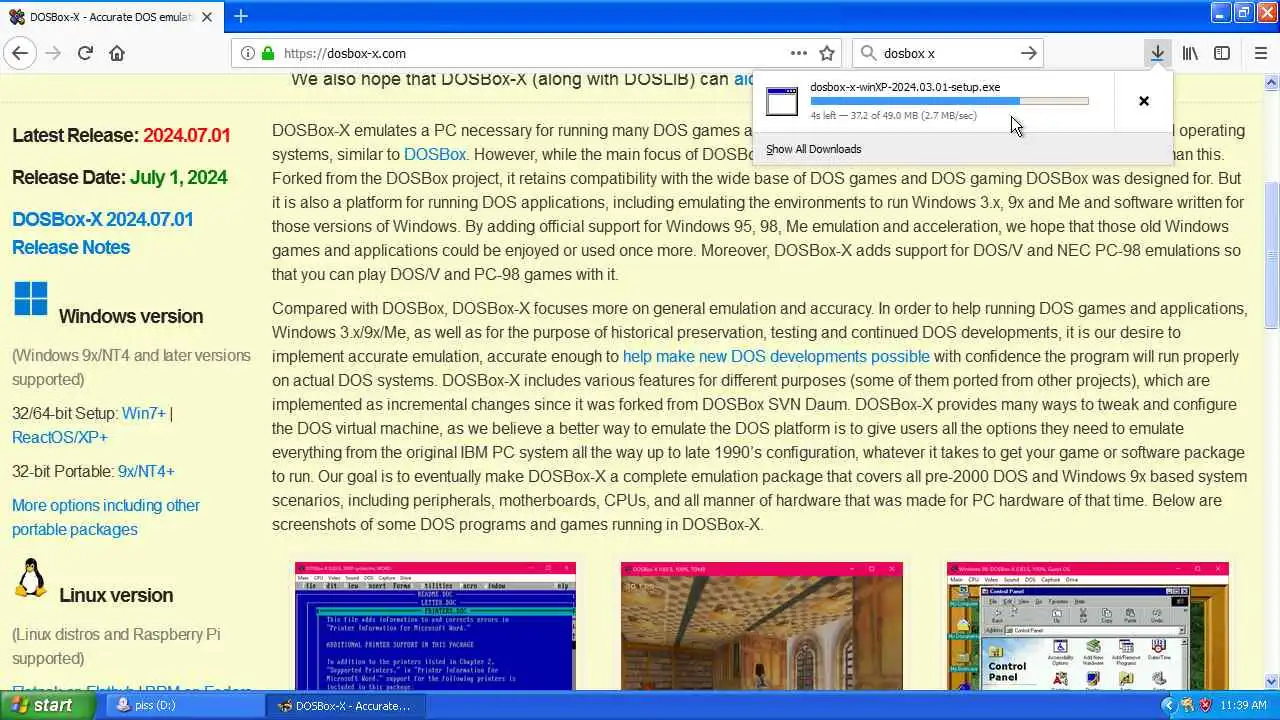Click the volume-like tray icon by the clock
The width and height of the screenshot is (1280, 720).
tap(1186, 705)
